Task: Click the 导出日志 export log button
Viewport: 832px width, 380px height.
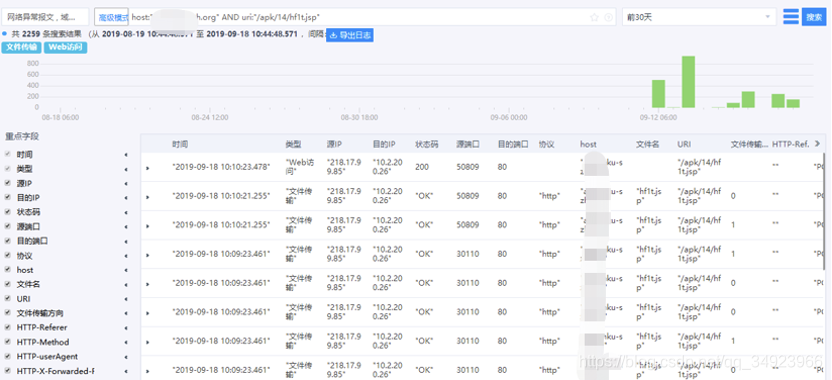Action: pos(350,36)
